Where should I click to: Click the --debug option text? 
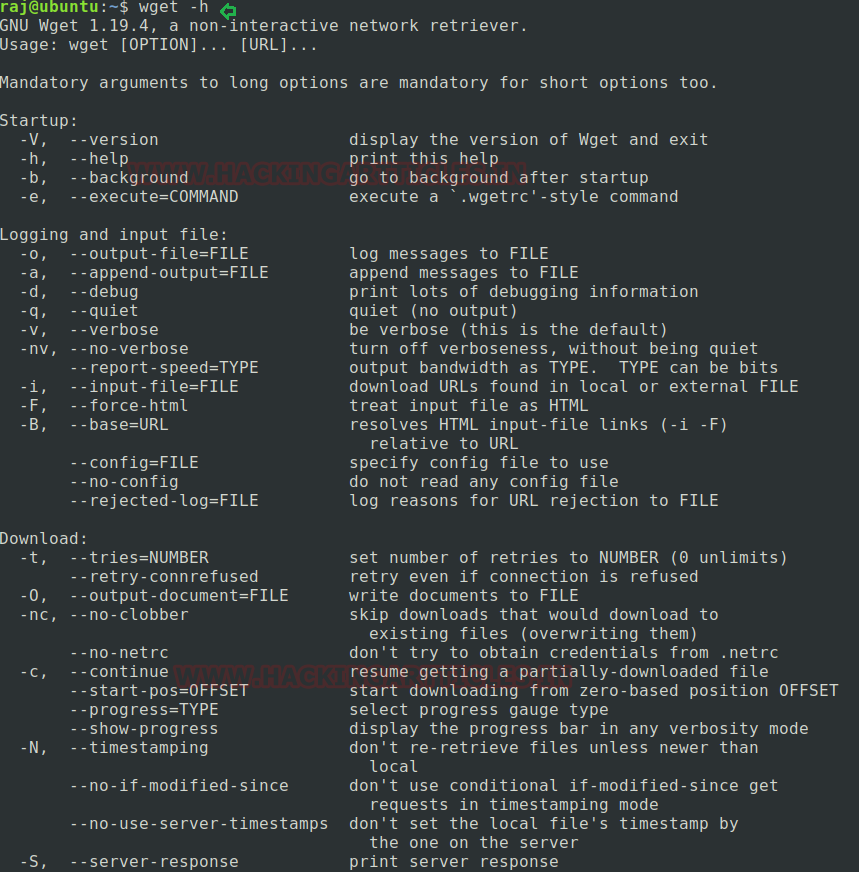click(x=103, y=292)
